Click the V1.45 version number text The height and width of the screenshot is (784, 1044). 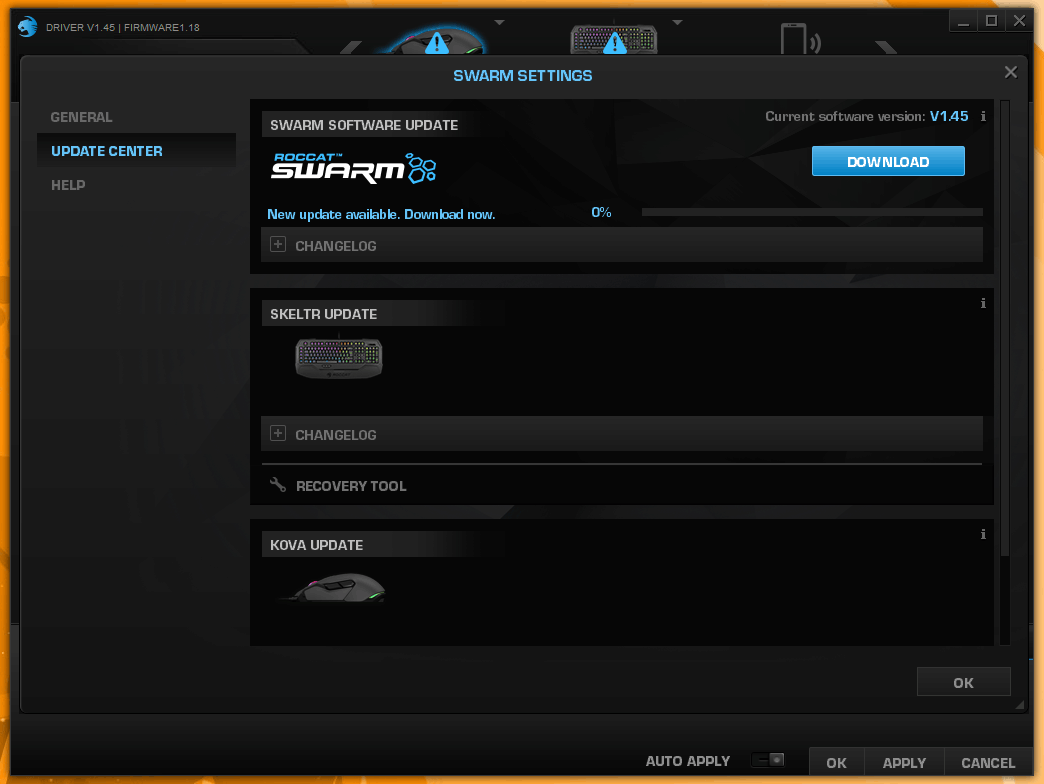(x=949, y=116)
